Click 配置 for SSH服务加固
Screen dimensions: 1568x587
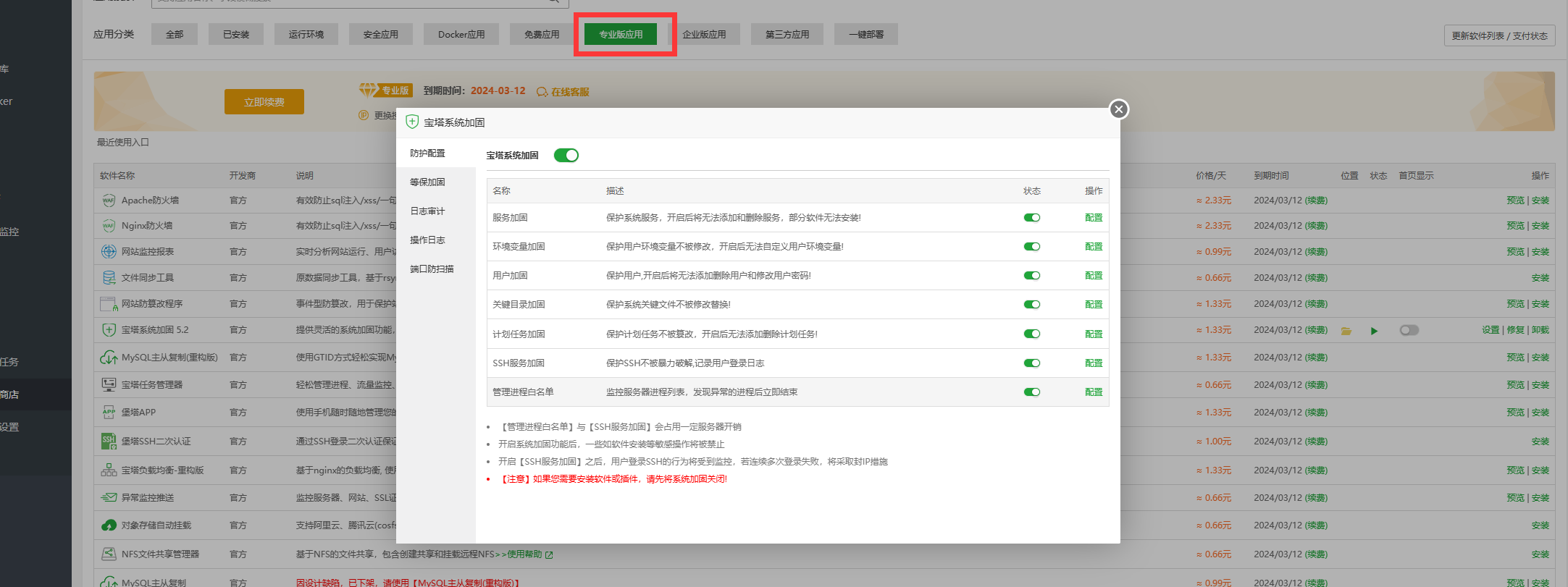pos(1094,363)
